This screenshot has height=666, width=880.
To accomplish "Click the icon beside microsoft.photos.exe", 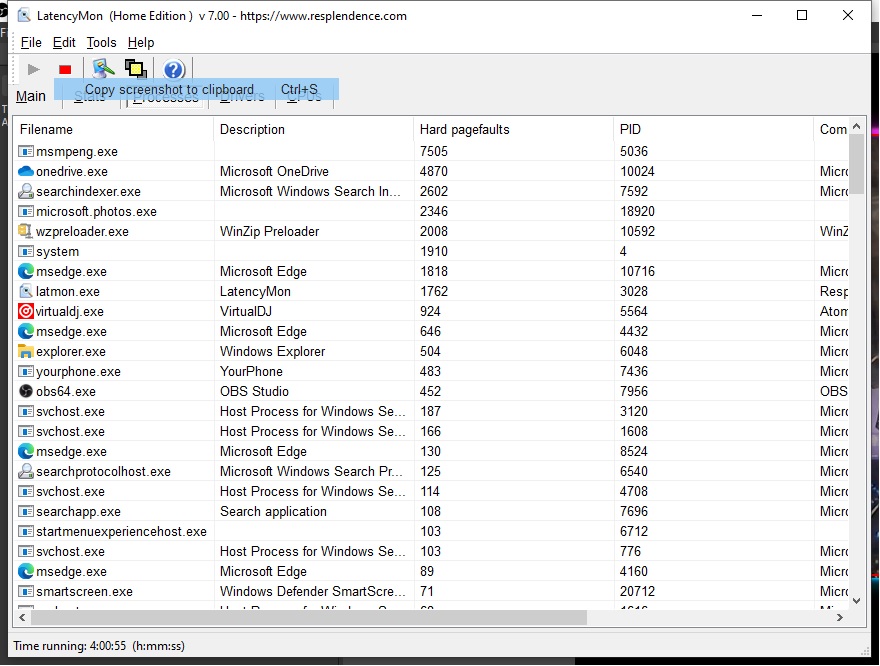I will pyautogui.click(x=26, y=212).
